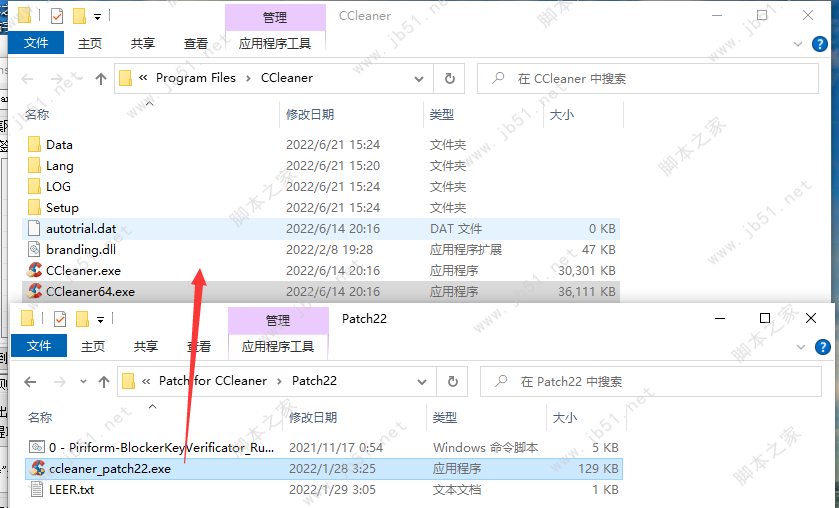Open 主页 tab in Patch22 window
Image resolution: width=839 pixels, height=508 pixels.
pyautogui.click(x=93, y=346)
